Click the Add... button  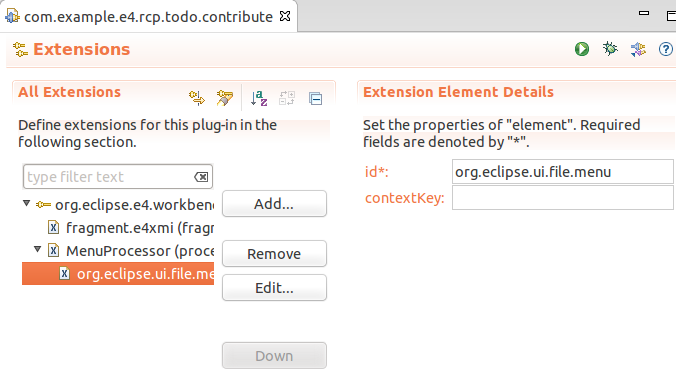[x=274, y=203]
